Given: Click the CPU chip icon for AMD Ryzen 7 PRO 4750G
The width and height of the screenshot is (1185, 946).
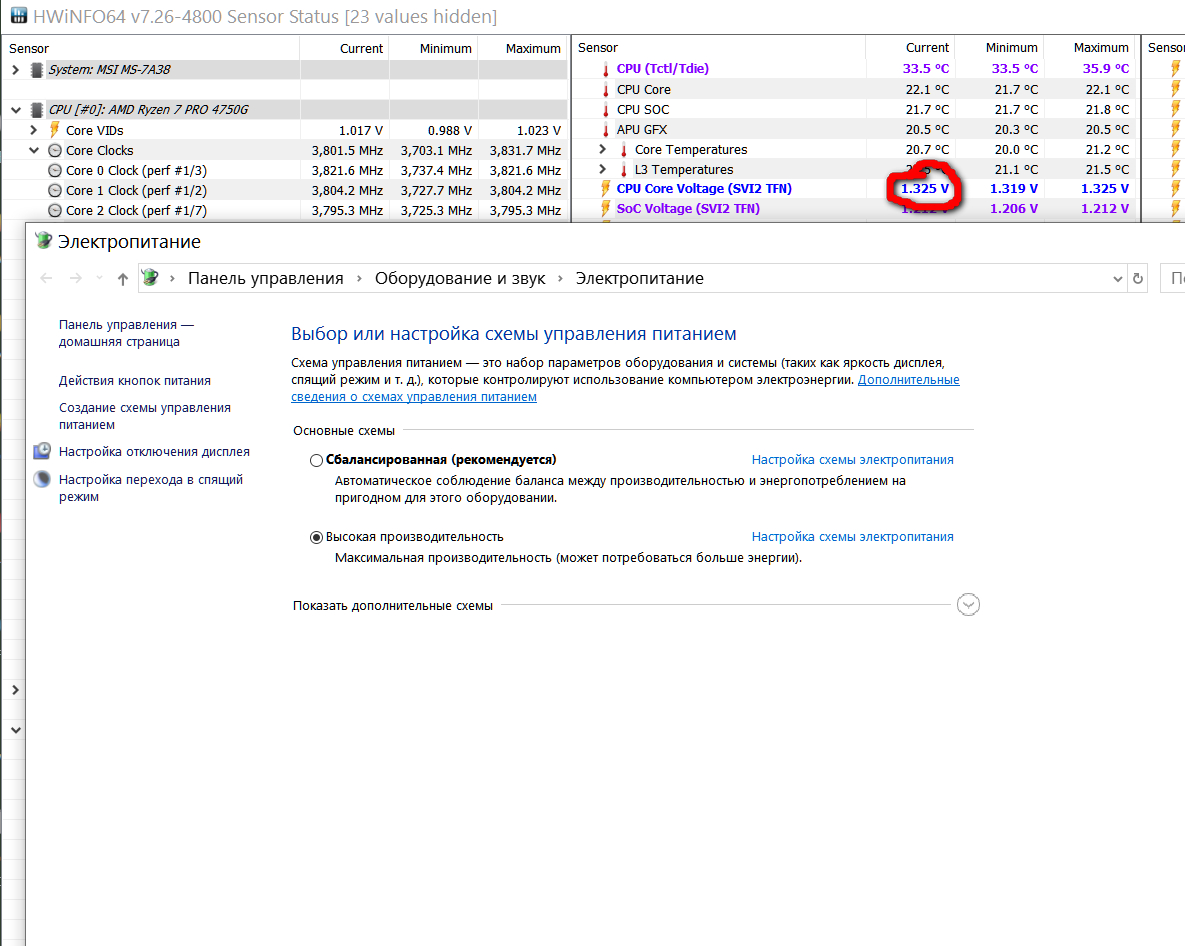Looking at the screenshot, I should 36,110.
